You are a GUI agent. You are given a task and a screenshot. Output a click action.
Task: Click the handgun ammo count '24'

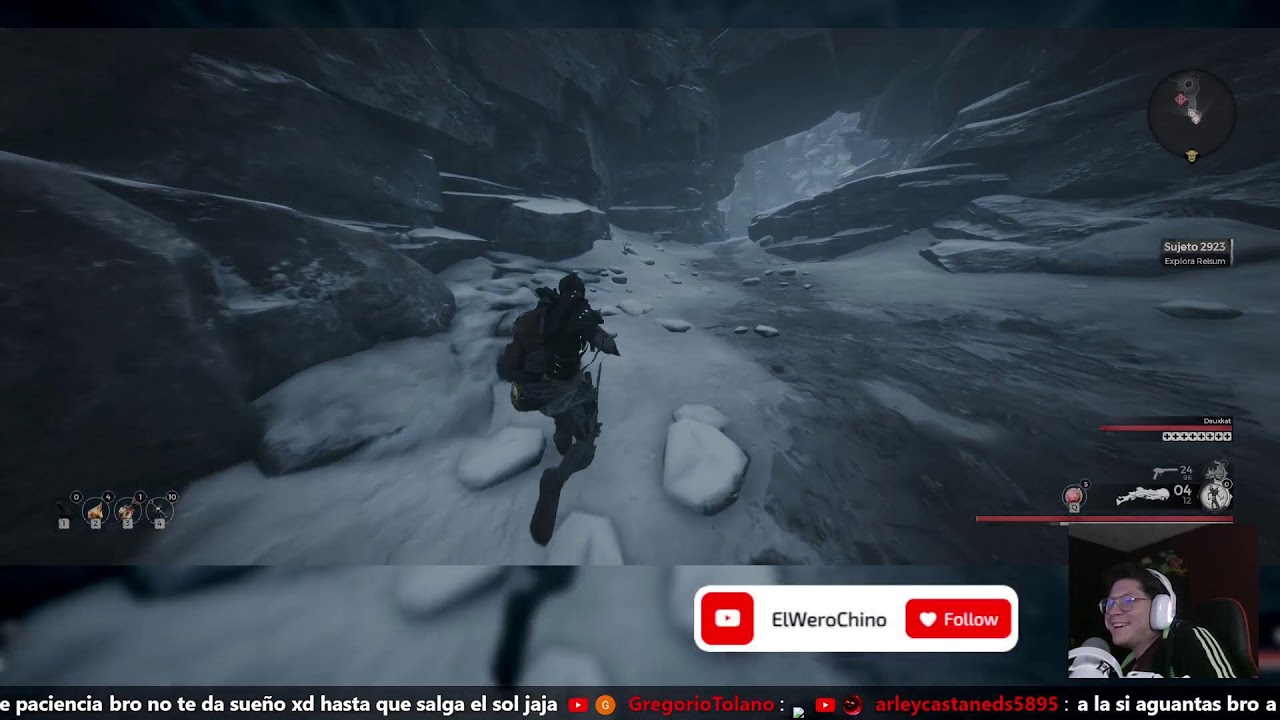pyautogui.click(x=1186, y=469)
